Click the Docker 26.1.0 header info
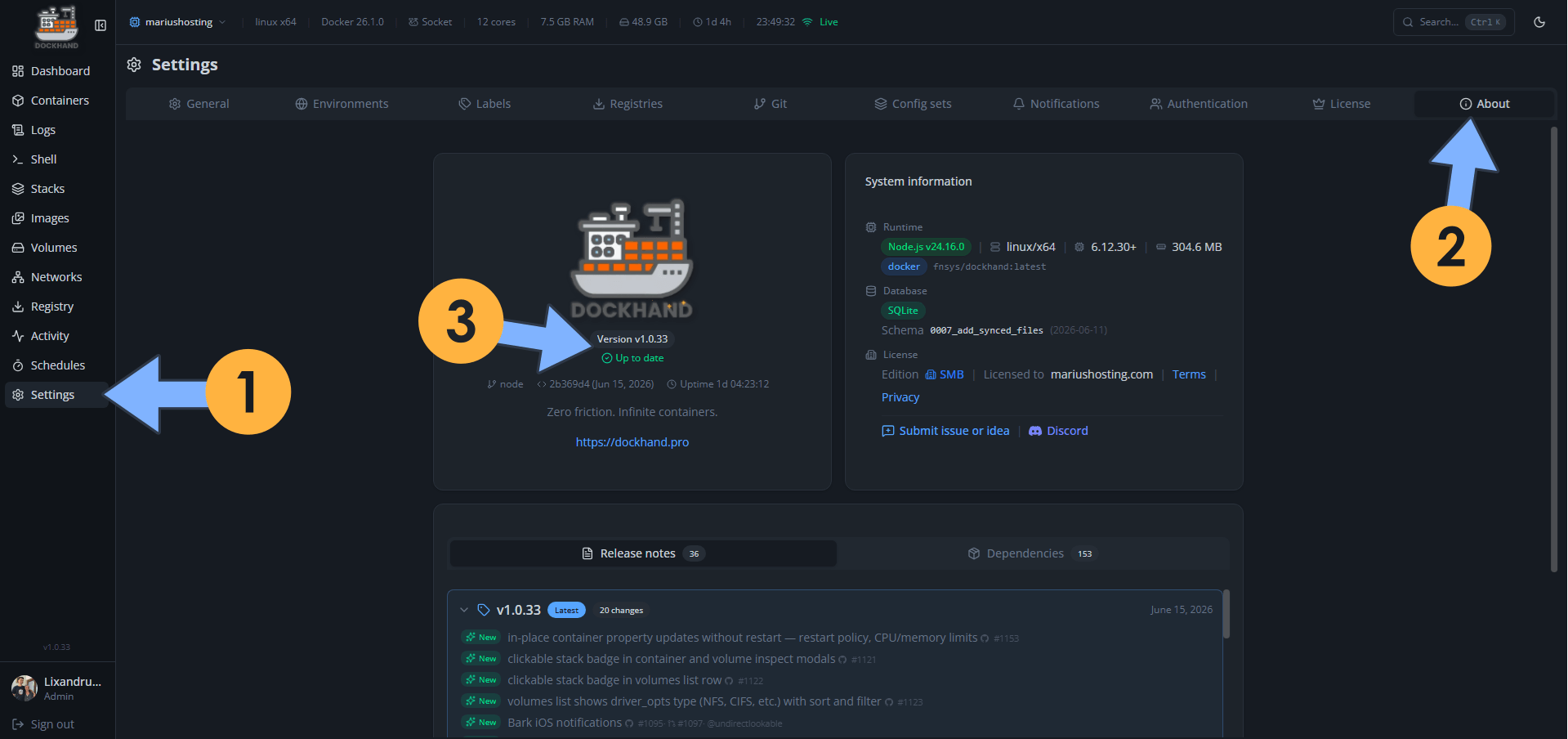Viewport: 1568px width, 739px height. [x=352, y=22]
